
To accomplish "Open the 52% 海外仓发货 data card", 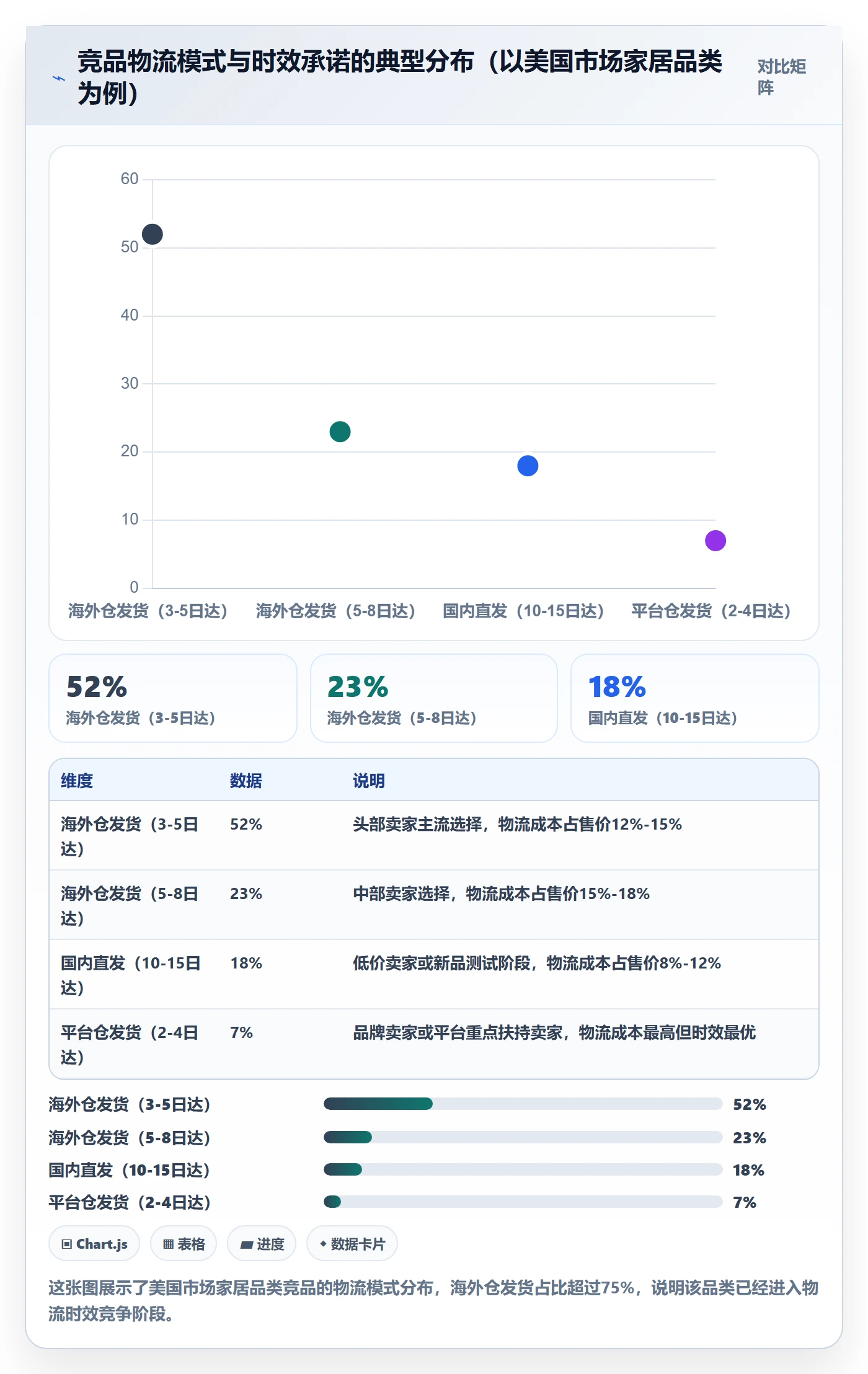I will (x=173, y=698).
